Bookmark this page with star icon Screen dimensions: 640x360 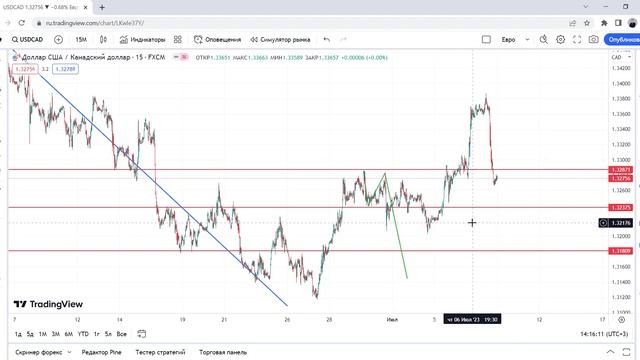(x=587, y=23)
